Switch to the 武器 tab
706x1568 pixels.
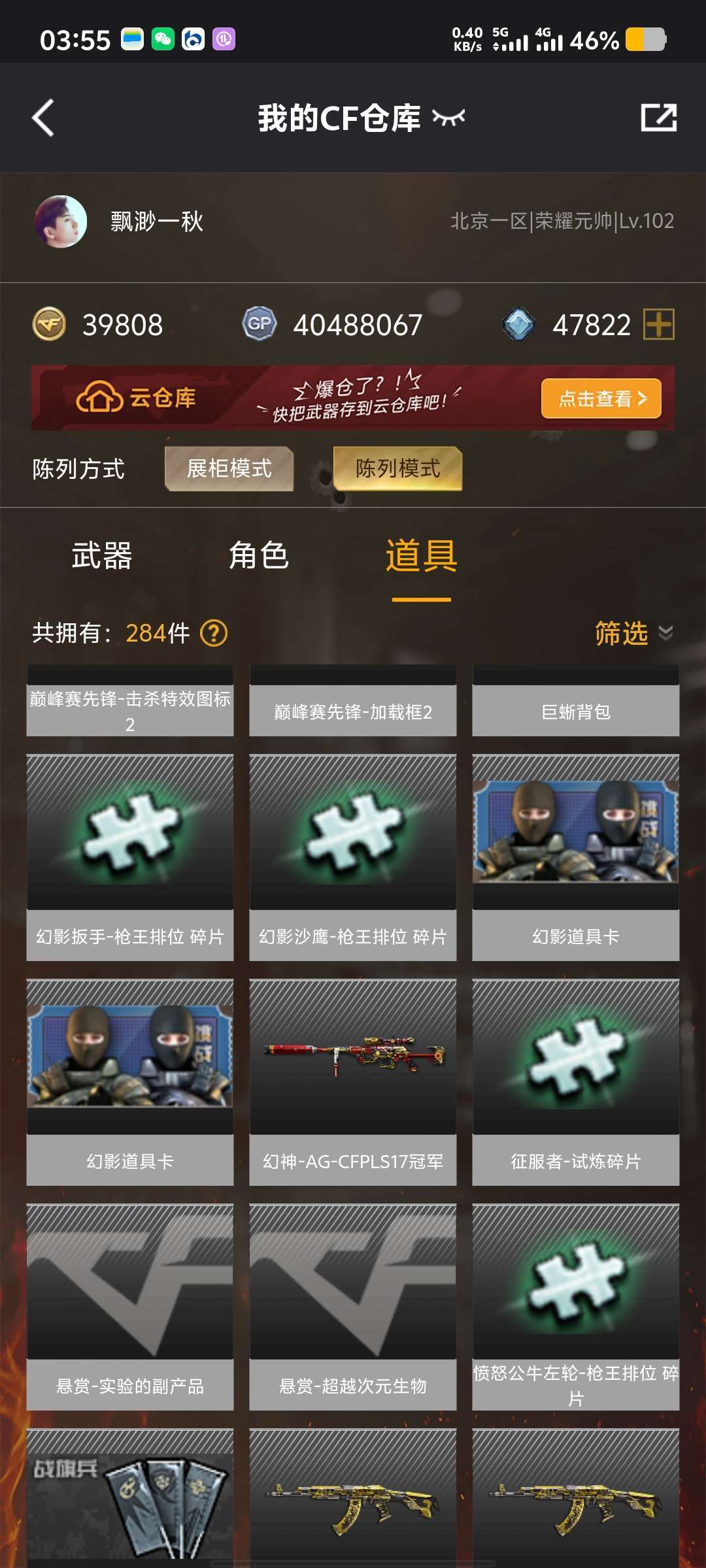pyautogui.click(x=102, y=556)
